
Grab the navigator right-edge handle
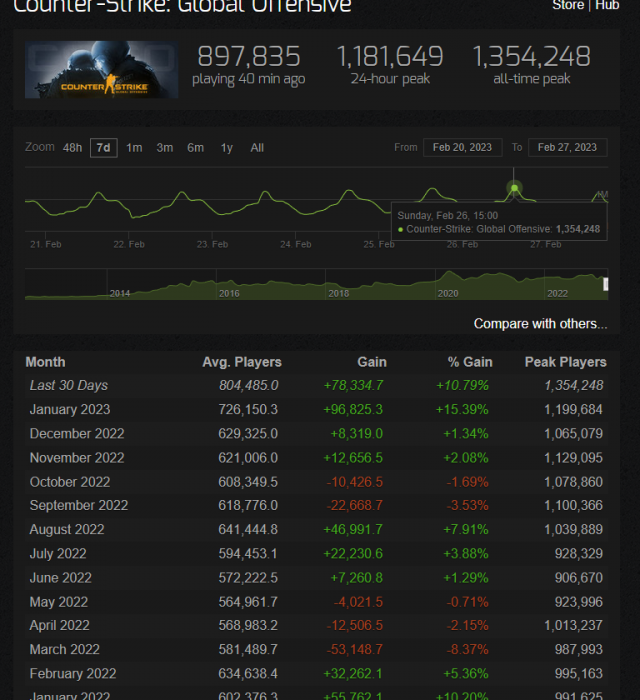pyautogui.click(x=605, y=285)
